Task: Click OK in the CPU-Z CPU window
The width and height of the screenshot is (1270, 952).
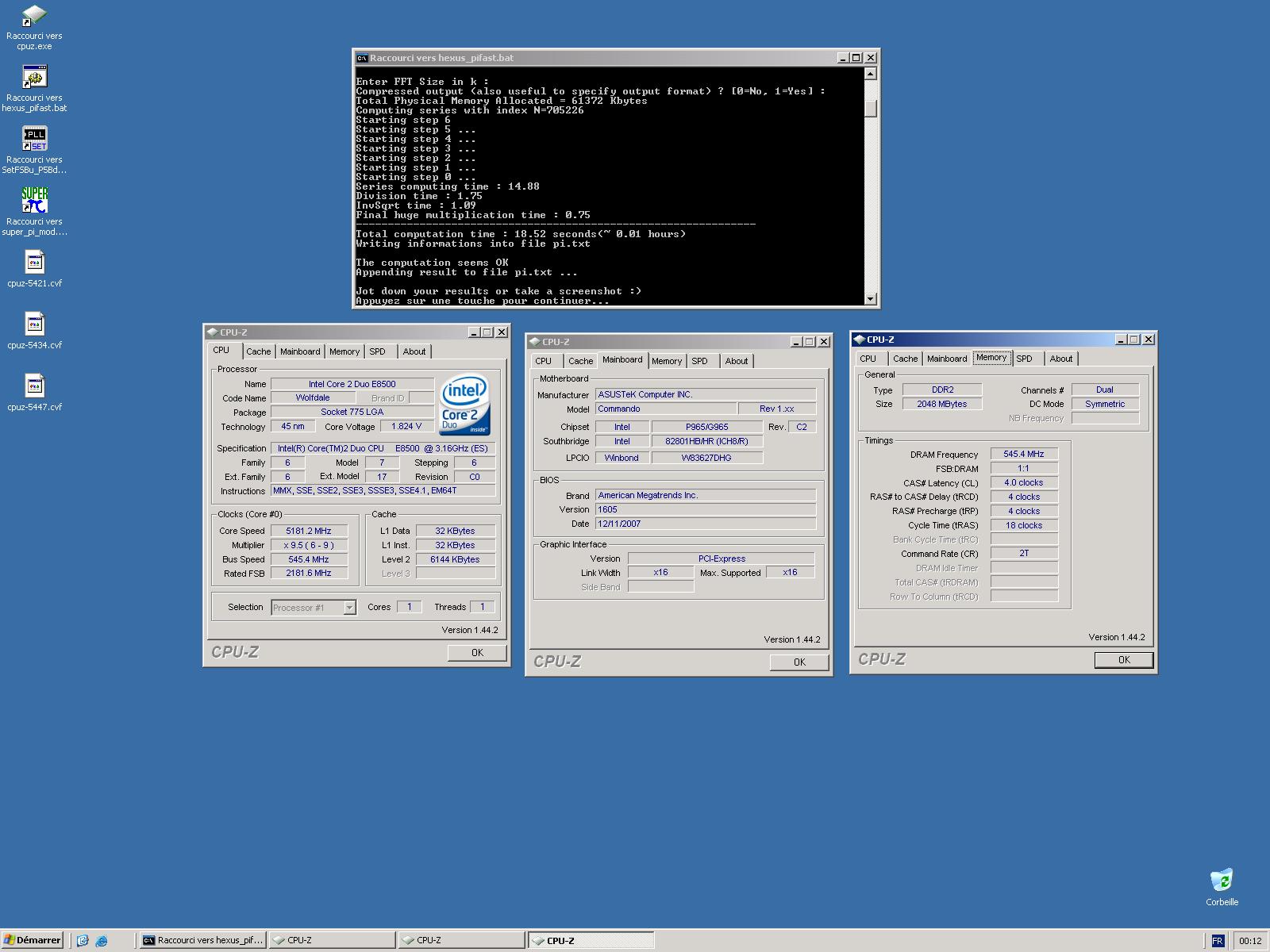Action: (477, 653)
